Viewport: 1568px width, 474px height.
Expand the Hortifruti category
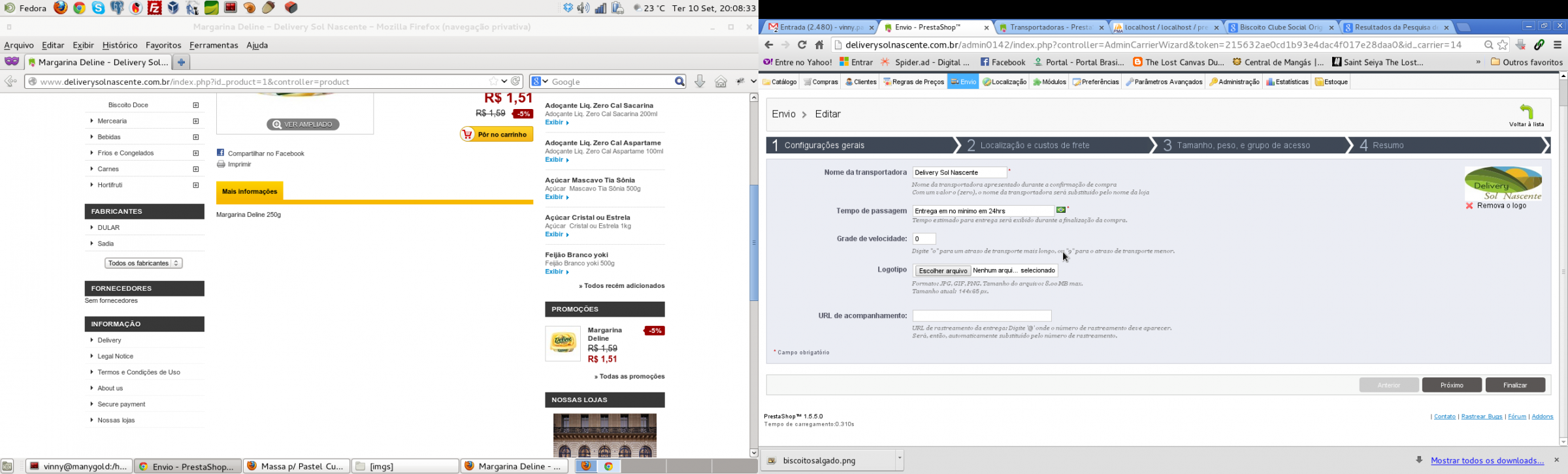pos(196,185)
